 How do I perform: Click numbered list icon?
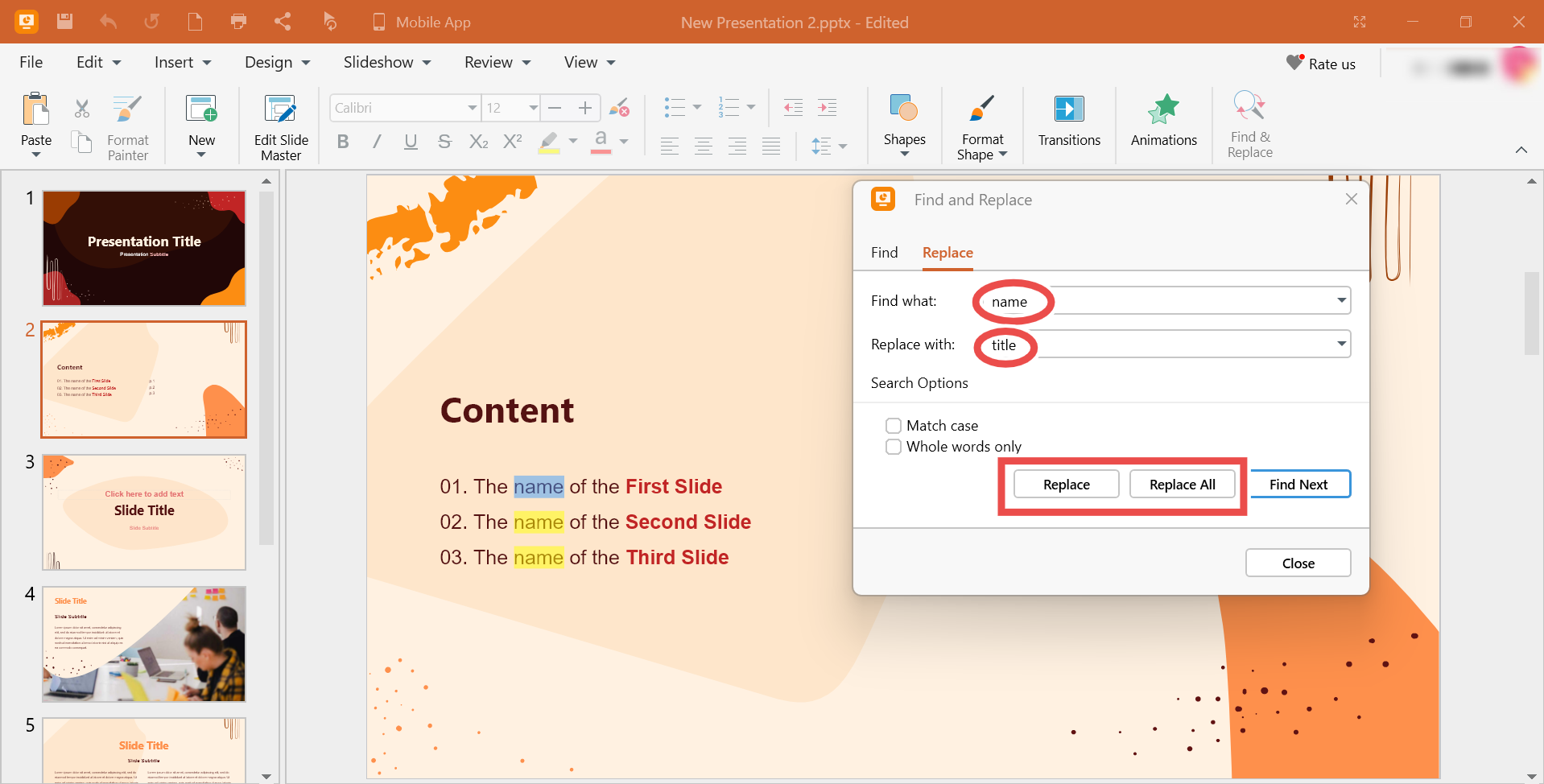pos(729,107)
